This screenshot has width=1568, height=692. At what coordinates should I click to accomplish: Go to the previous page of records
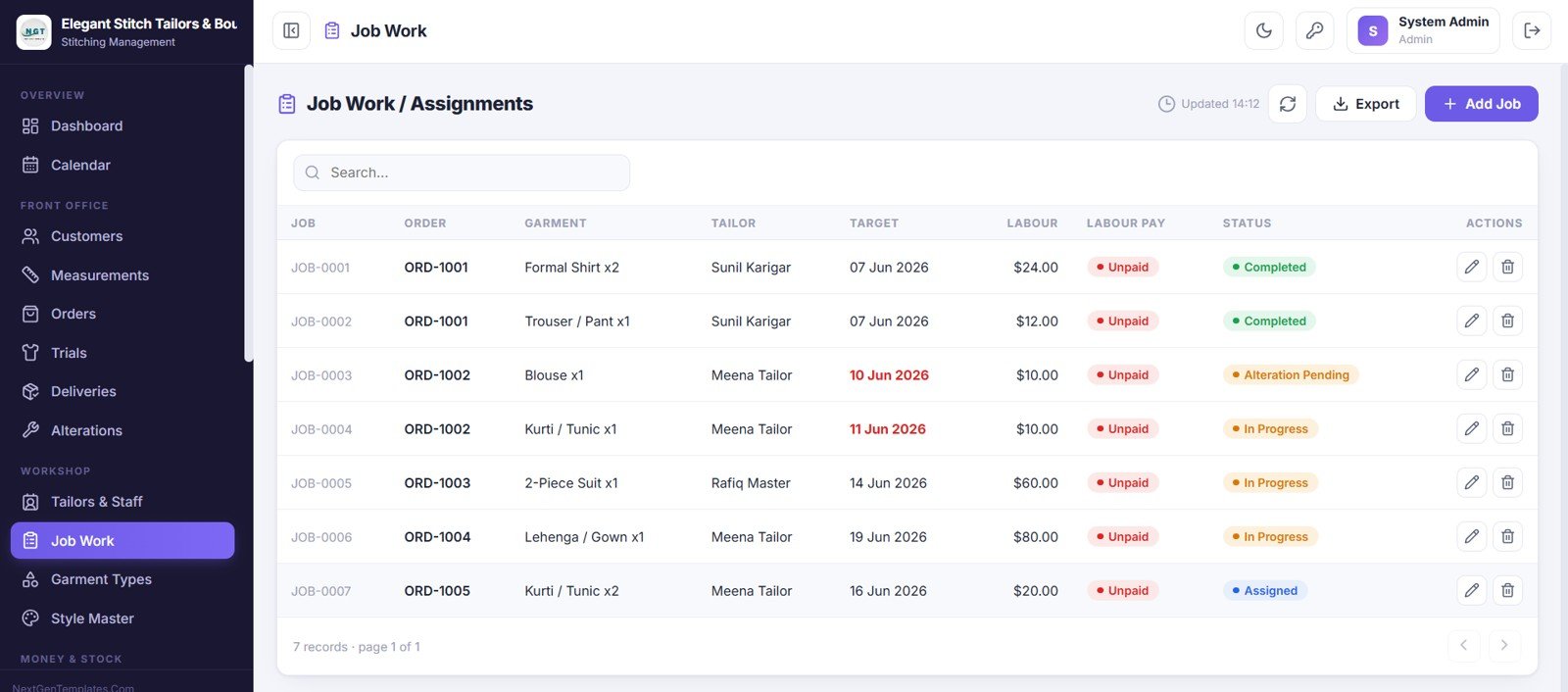coord(1463,645)
